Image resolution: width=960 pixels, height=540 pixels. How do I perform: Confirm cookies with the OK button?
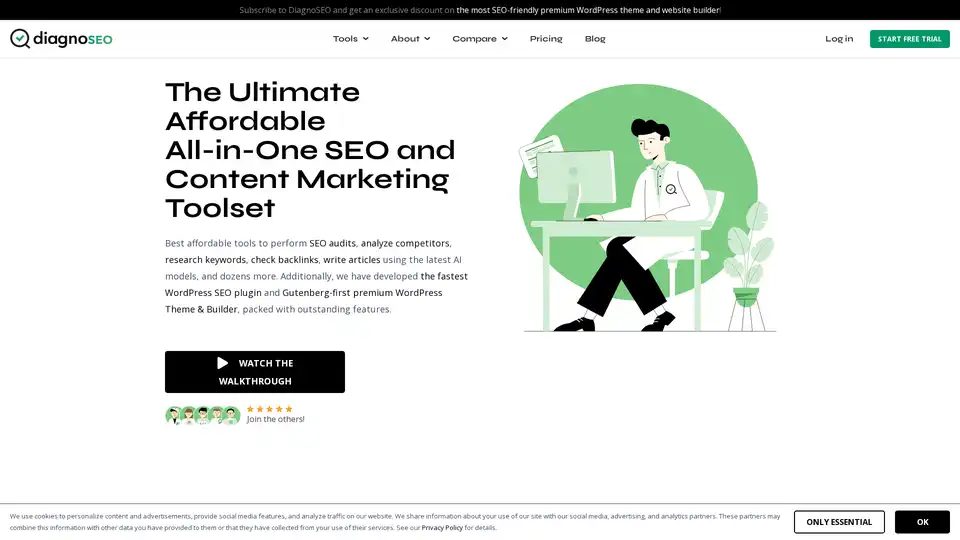(x=922, y=522)
